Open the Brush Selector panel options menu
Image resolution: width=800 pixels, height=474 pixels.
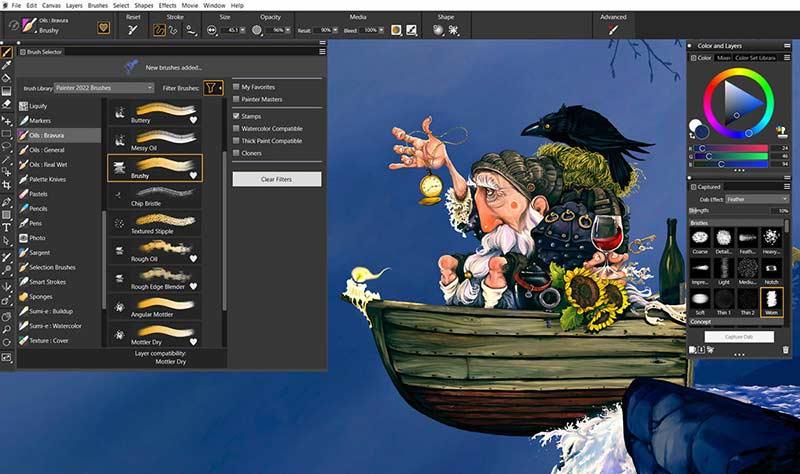pos(322,52)
